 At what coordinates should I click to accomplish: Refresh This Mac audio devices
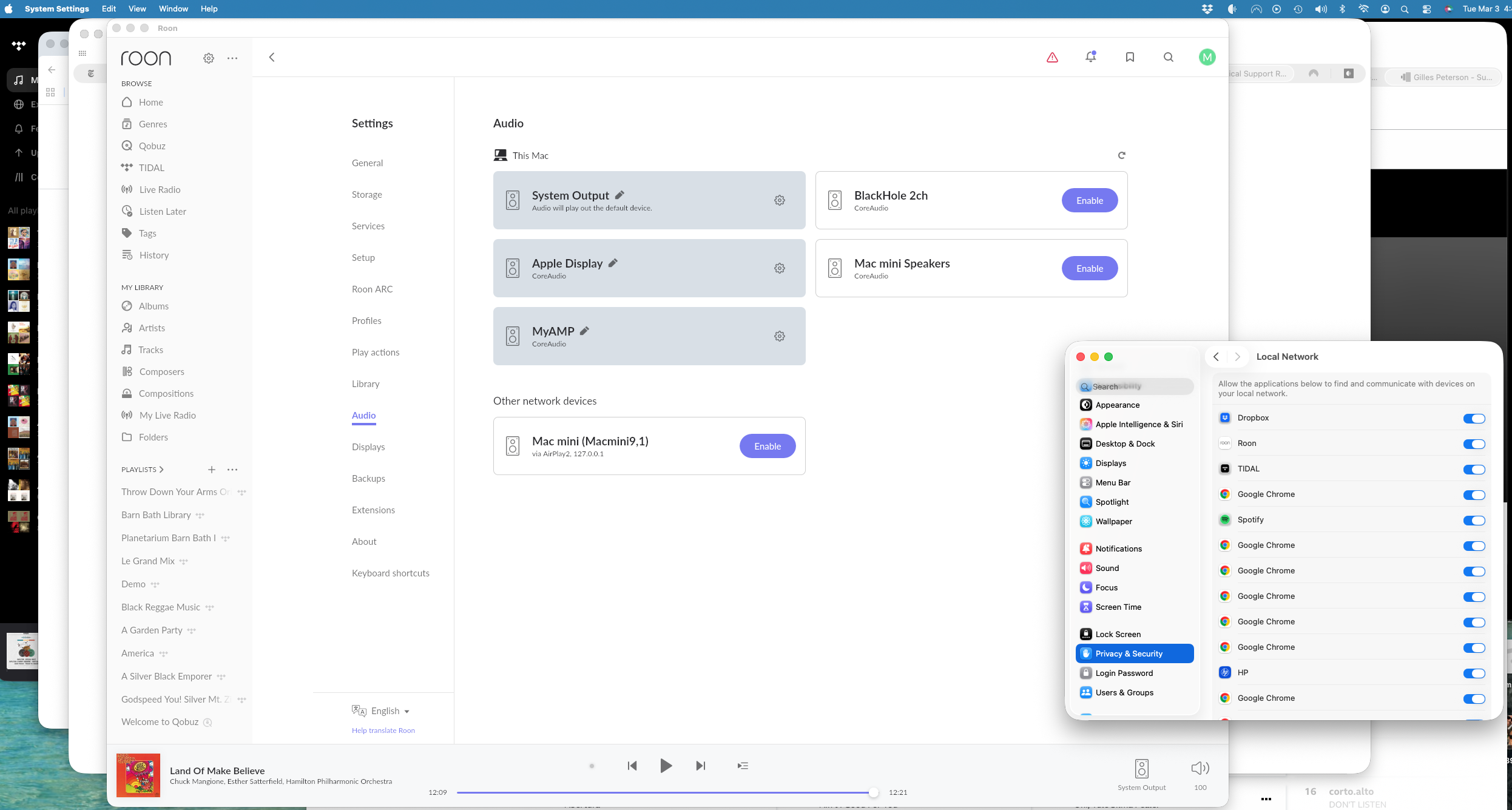point(1121,155)
